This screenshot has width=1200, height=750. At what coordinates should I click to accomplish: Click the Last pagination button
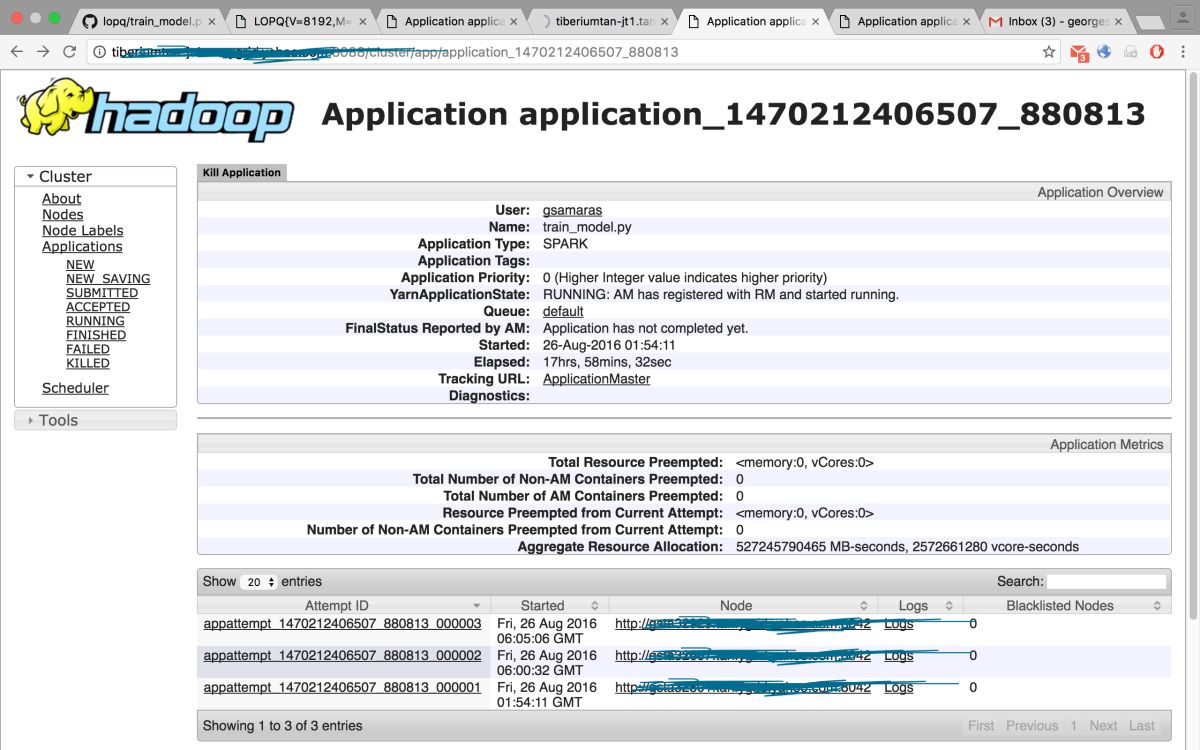pyautogui.click(x=1142, y=726)
